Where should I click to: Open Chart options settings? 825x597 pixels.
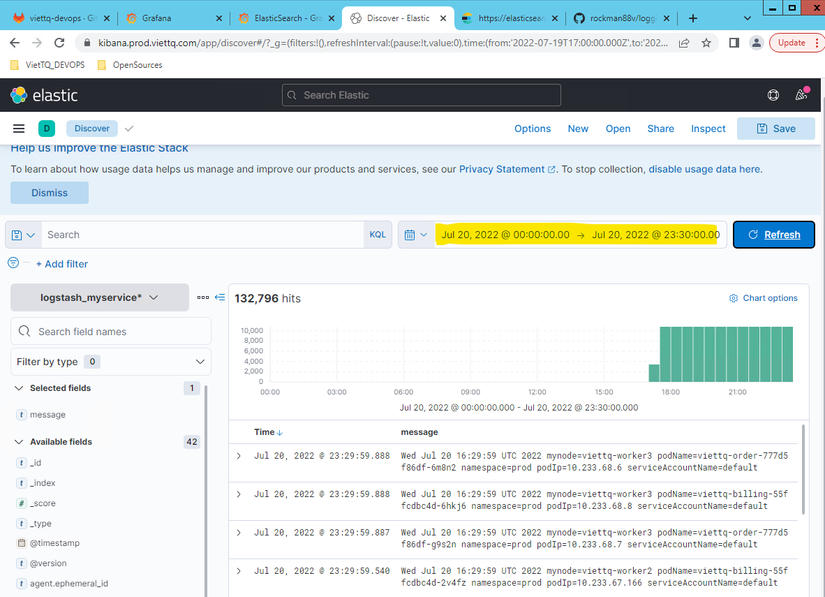coord(763,298)
